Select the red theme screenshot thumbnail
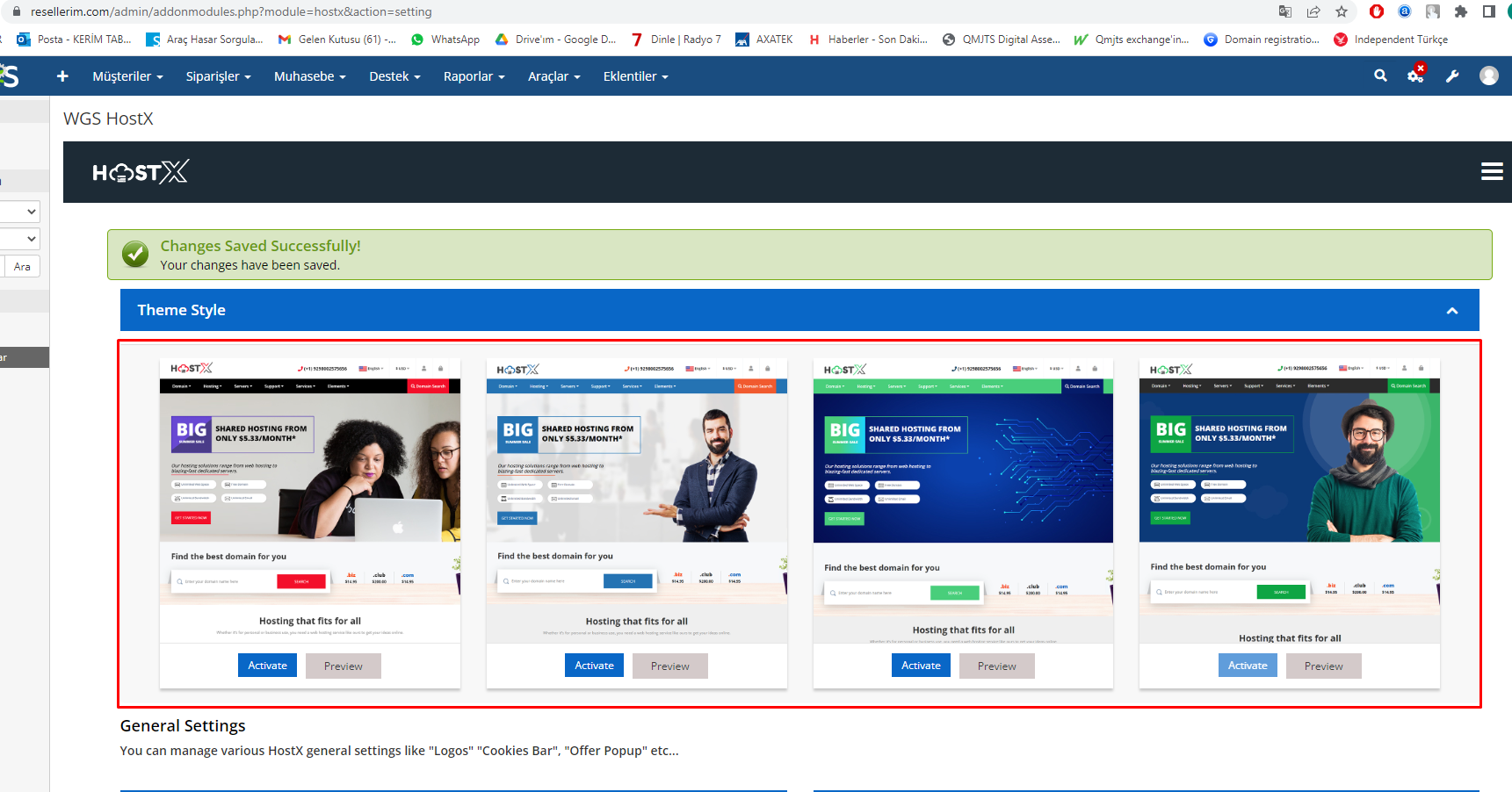 pyautogui.click(x=310, y=501)
